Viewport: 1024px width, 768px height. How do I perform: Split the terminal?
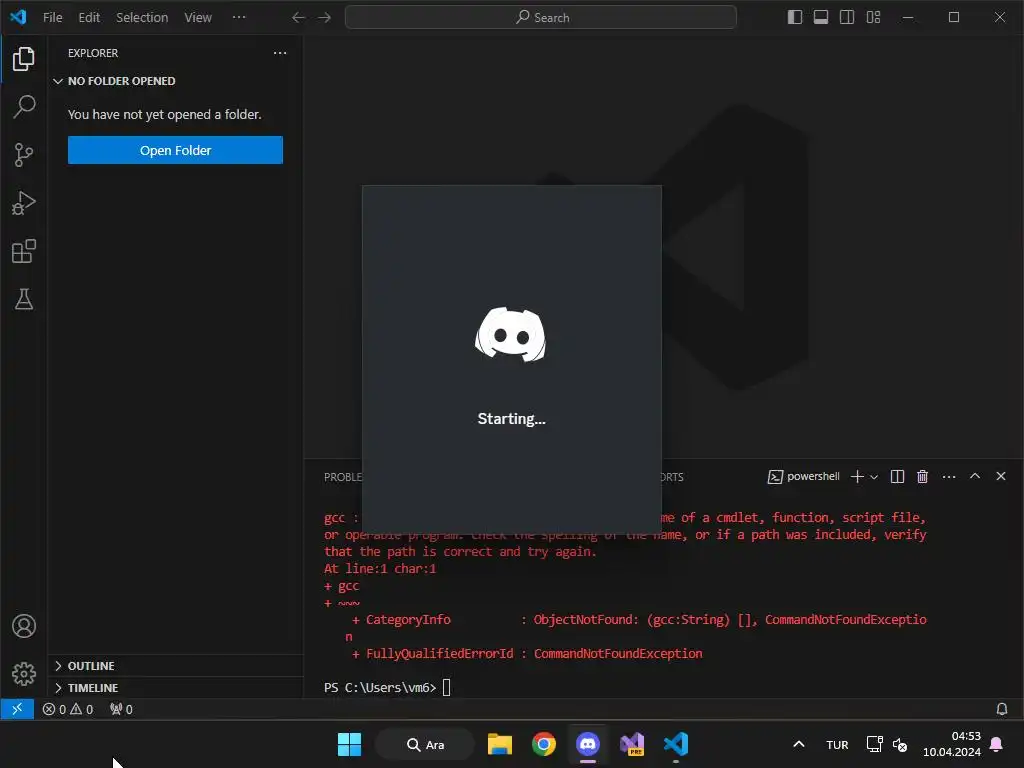pyautogui.click(x=897, y=477)
